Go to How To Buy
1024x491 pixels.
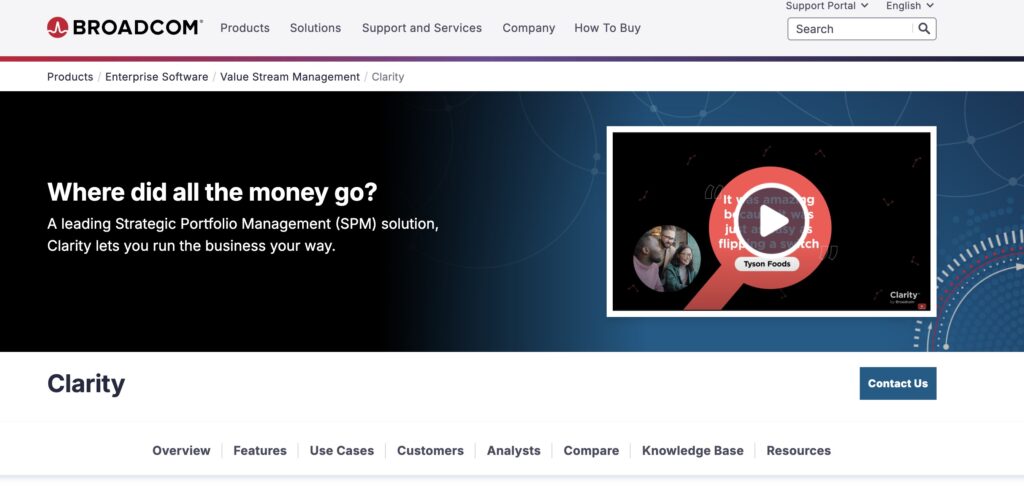pyautogui.click(x=607, y=28)
